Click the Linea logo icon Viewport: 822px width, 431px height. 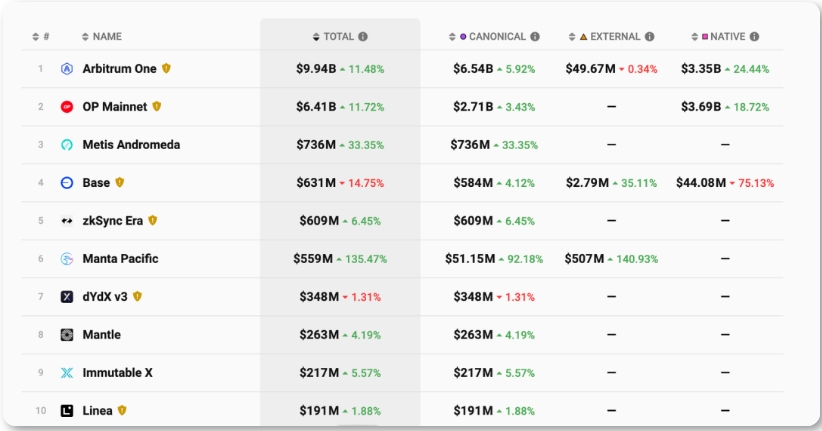click(x=67, y=411)
